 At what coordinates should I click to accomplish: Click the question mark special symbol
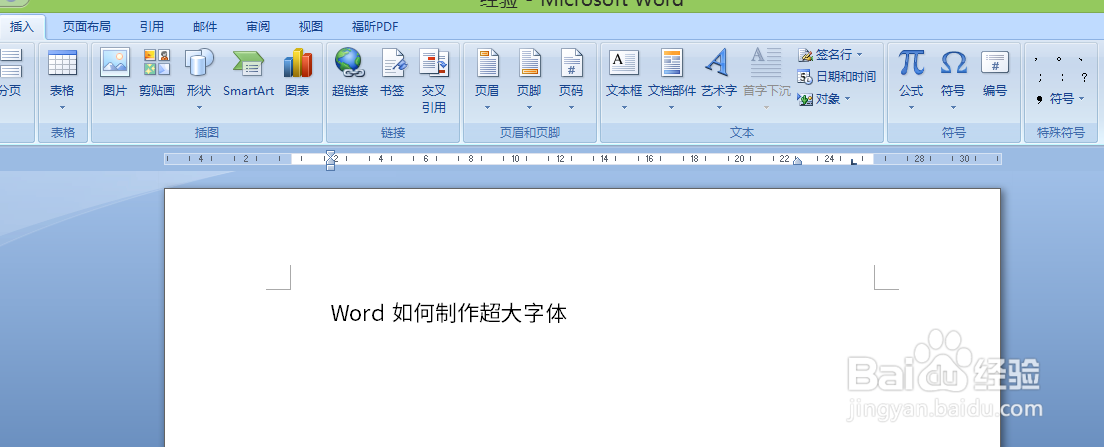(x=1084, y=77)
